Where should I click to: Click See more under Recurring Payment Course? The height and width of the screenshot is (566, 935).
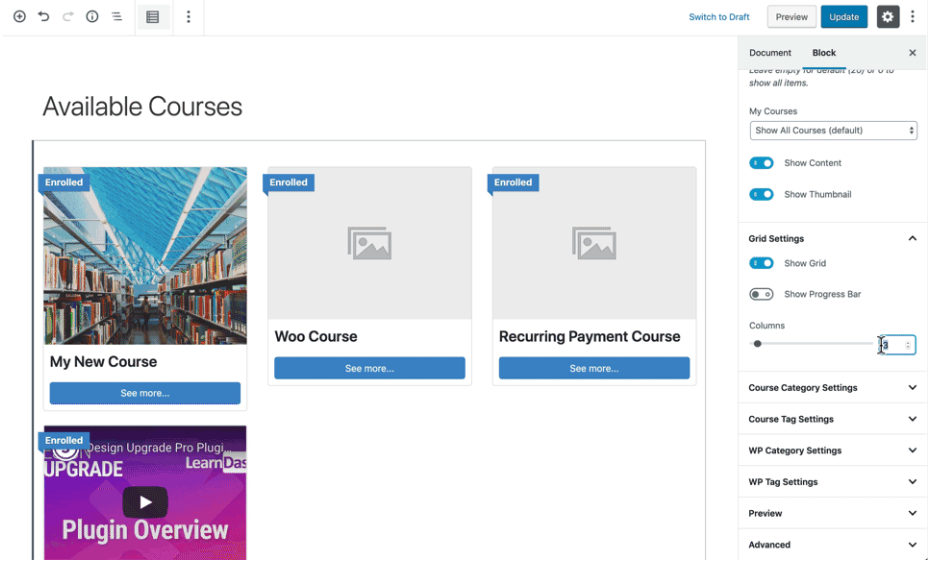[x=594, y=369]
